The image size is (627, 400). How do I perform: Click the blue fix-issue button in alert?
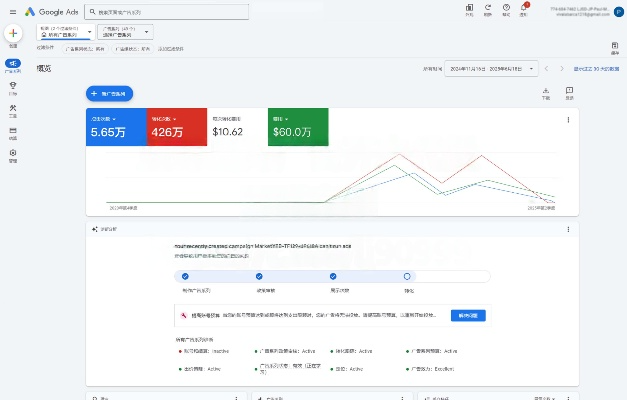[x=470, y=315]
